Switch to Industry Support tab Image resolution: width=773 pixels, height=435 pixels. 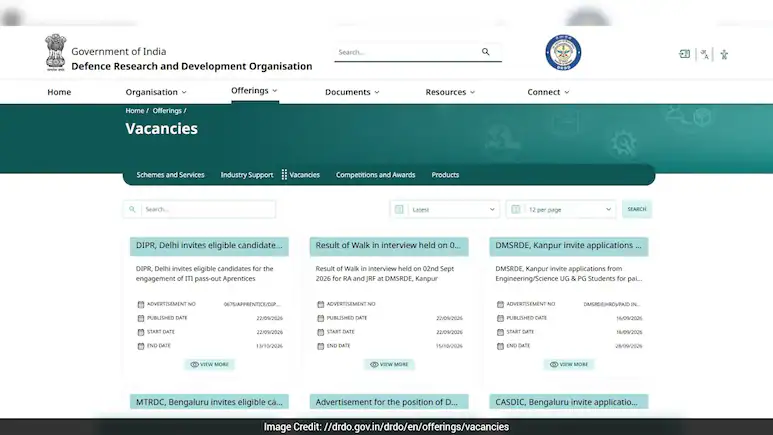[246, 175]
